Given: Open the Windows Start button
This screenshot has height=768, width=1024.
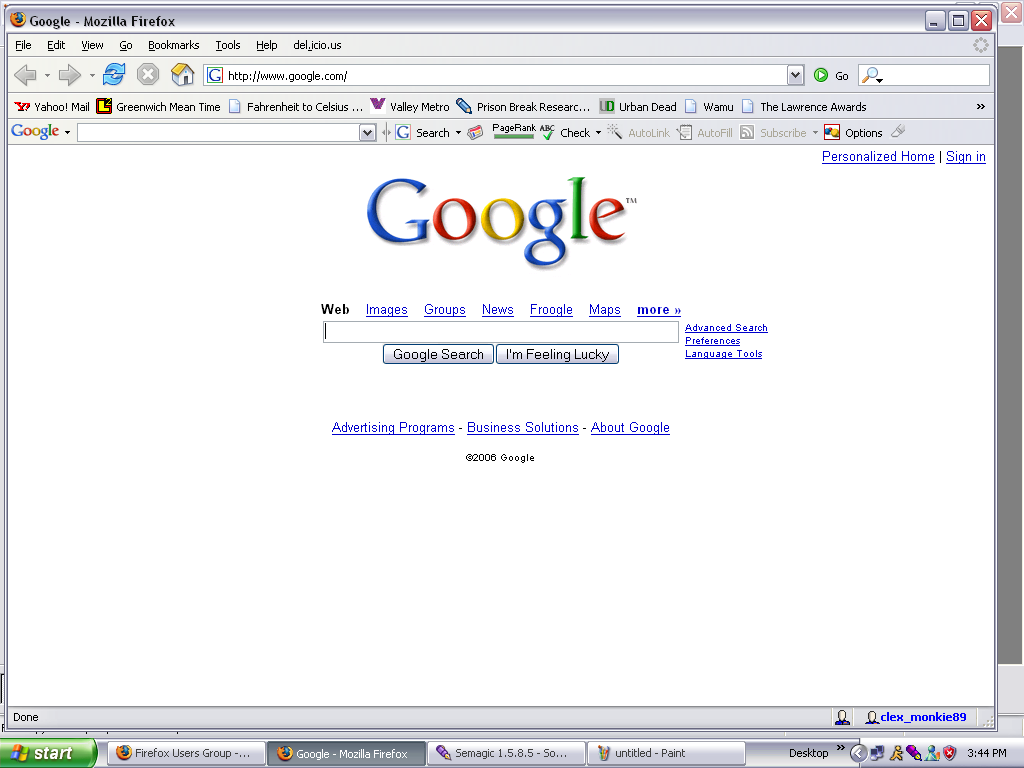Looking at the screenshot, I should tap(48, 753).
